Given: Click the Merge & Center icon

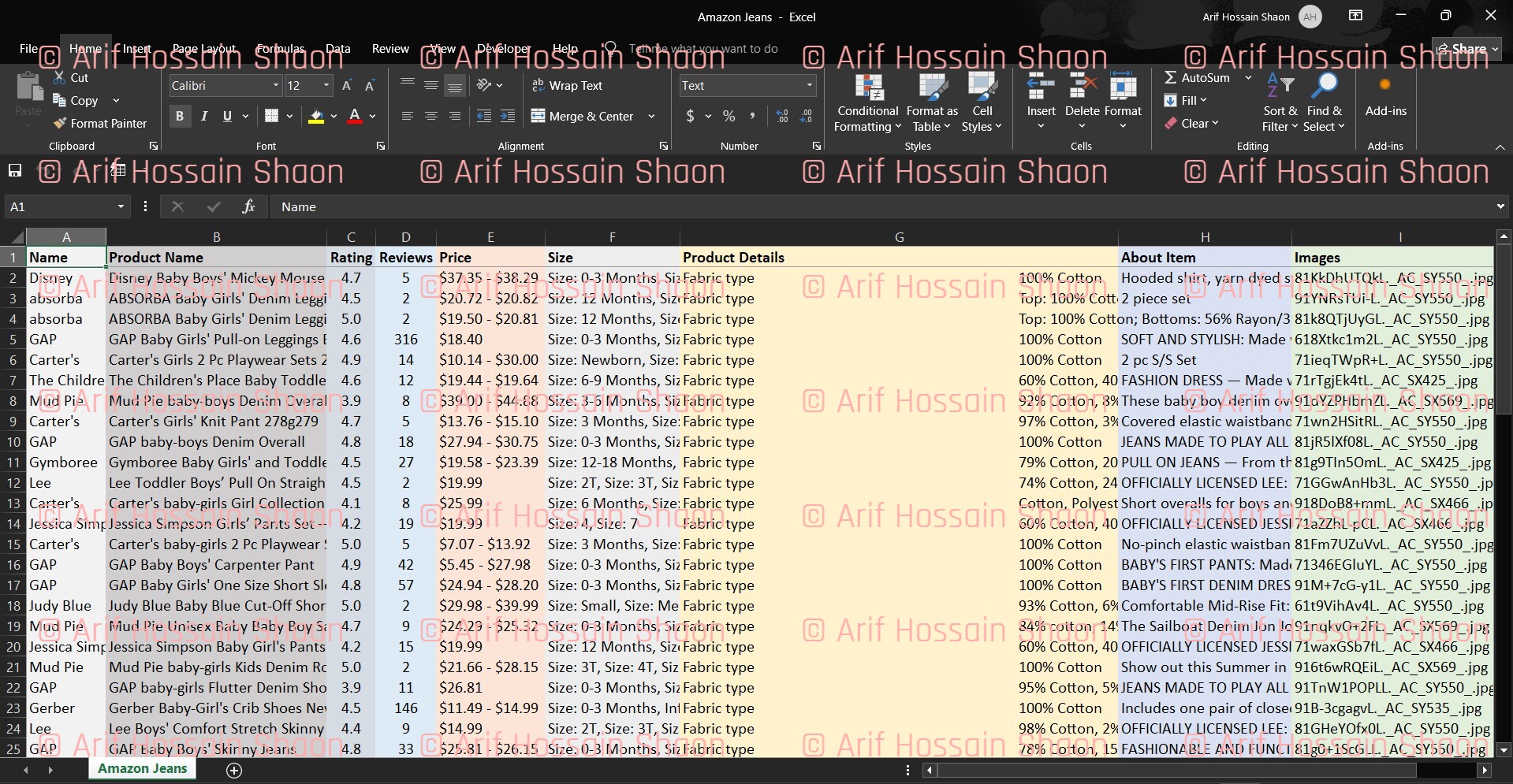Looking at the screenshot, I should pos(538,116).
